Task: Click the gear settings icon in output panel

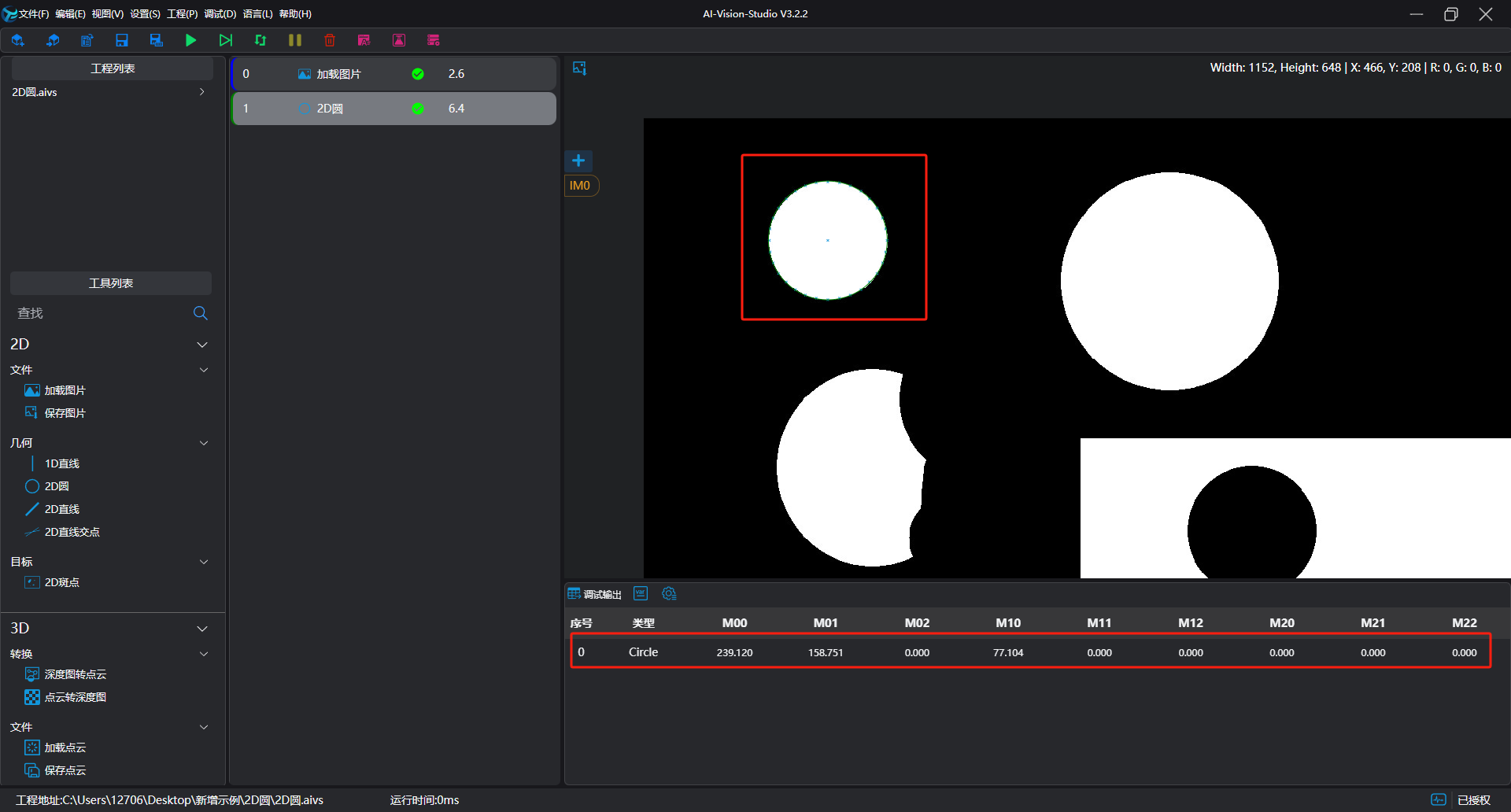Action: pos(669,593)
